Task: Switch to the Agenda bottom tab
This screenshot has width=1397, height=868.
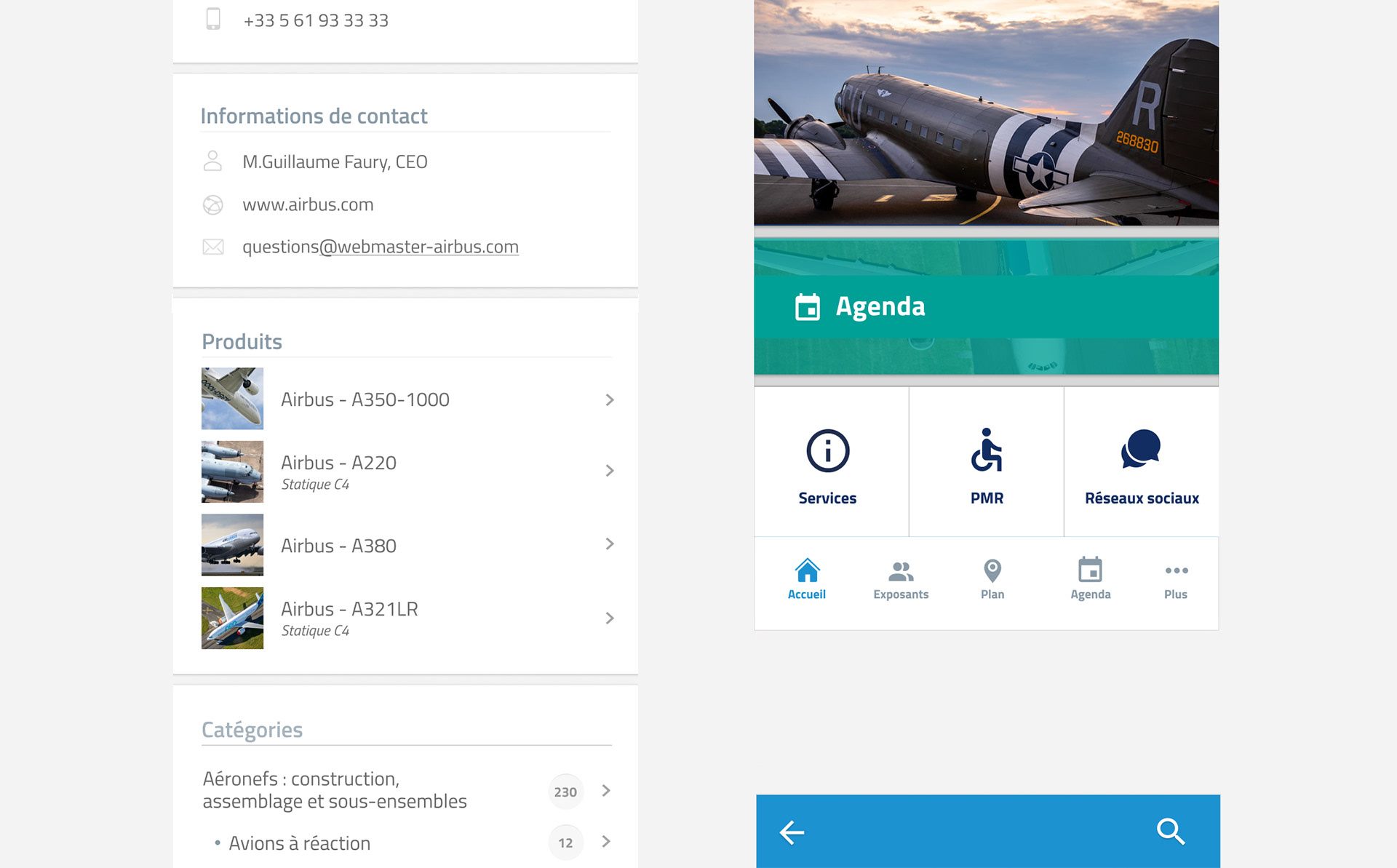Action: coord(1091,580)
